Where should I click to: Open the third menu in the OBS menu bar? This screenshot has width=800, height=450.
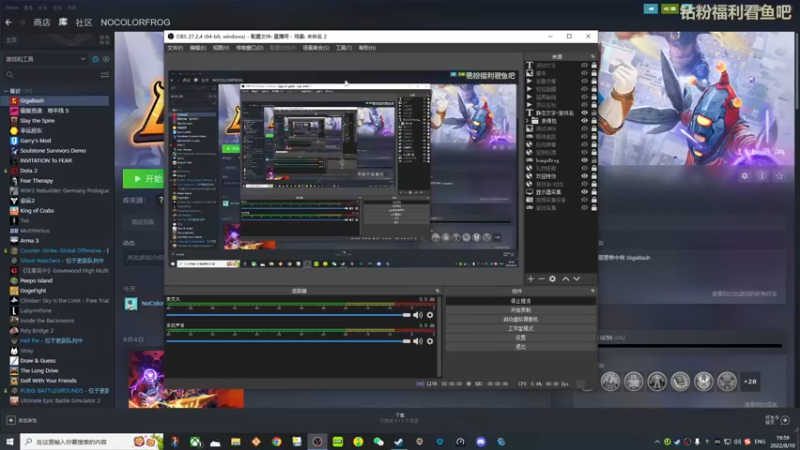click(221, 47)
